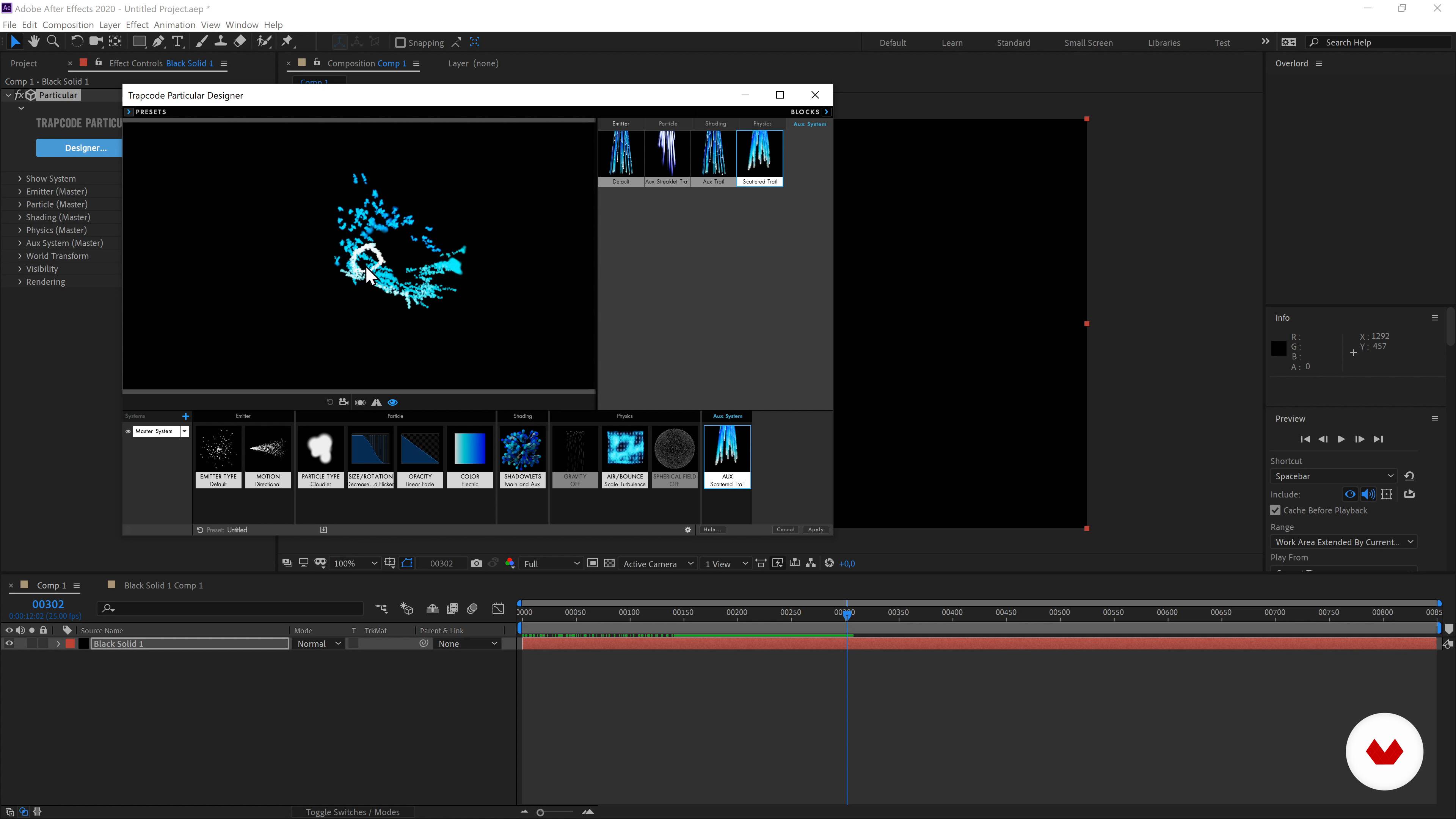Click the Apply button in designer
The height and width of the screenshot is (819, 1456).
pyautogui.click(x=816, y=529)
